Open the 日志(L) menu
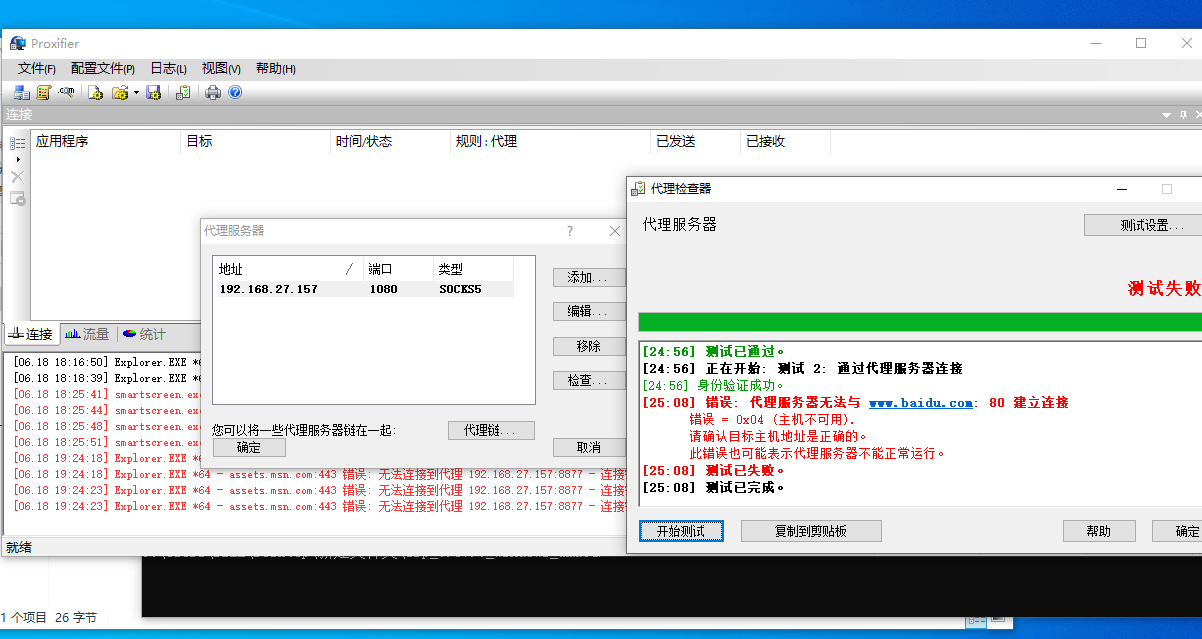Viewport: 1202px width, 639px height. coord(168,69)
